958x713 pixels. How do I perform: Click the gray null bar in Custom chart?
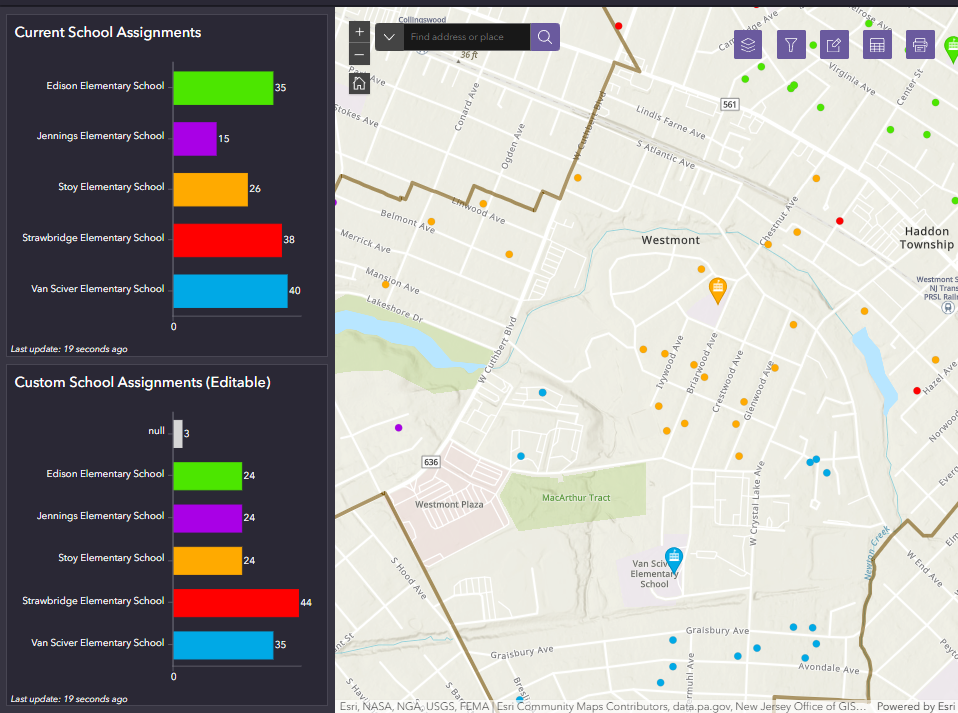point(178,434)
